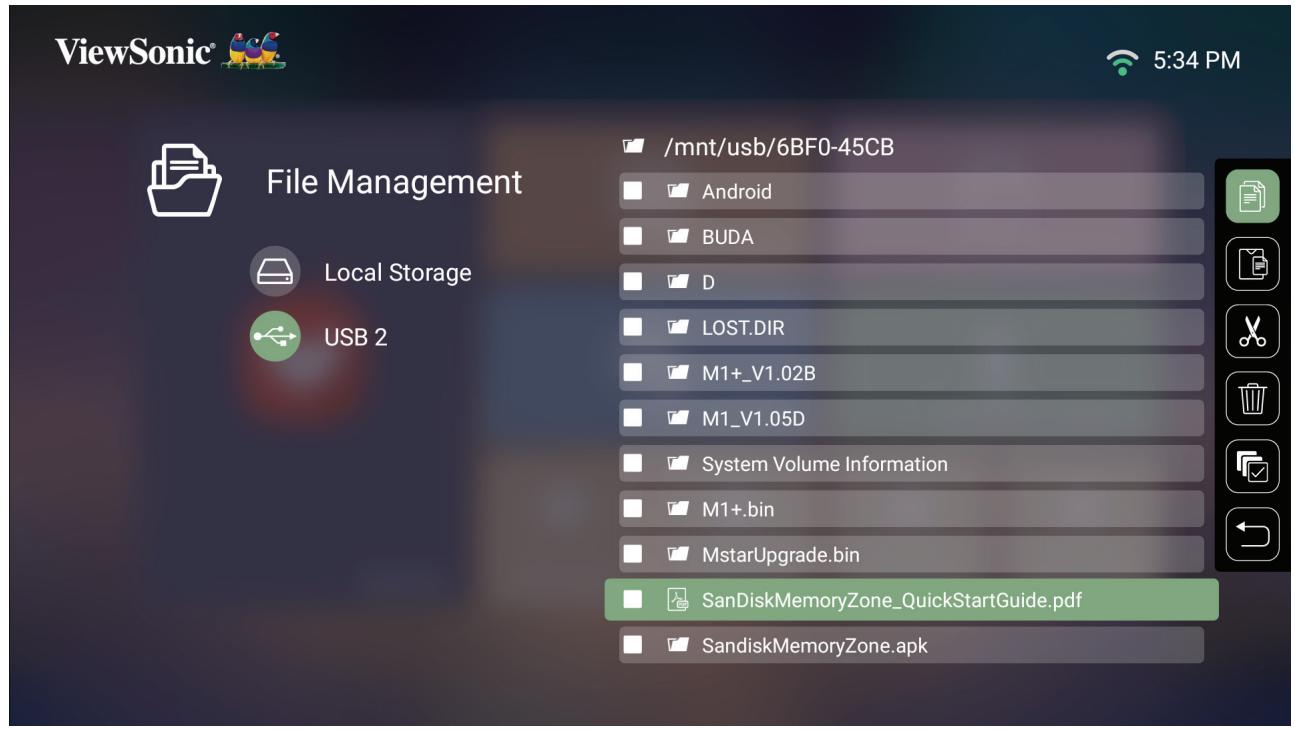
Task: Open the BUDA folder name
Action: (726, 237)
